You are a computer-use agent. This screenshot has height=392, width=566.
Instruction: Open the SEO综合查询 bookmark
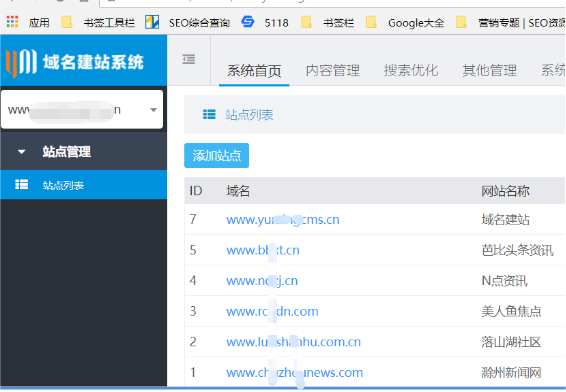[x=187, y=22]
